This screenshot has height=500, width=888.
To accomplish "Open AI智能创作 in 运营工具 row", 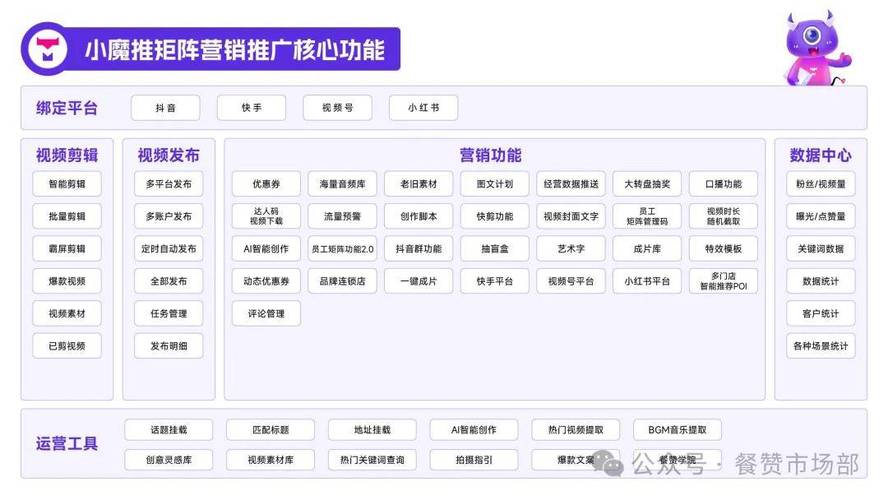I will click(474, 430).
